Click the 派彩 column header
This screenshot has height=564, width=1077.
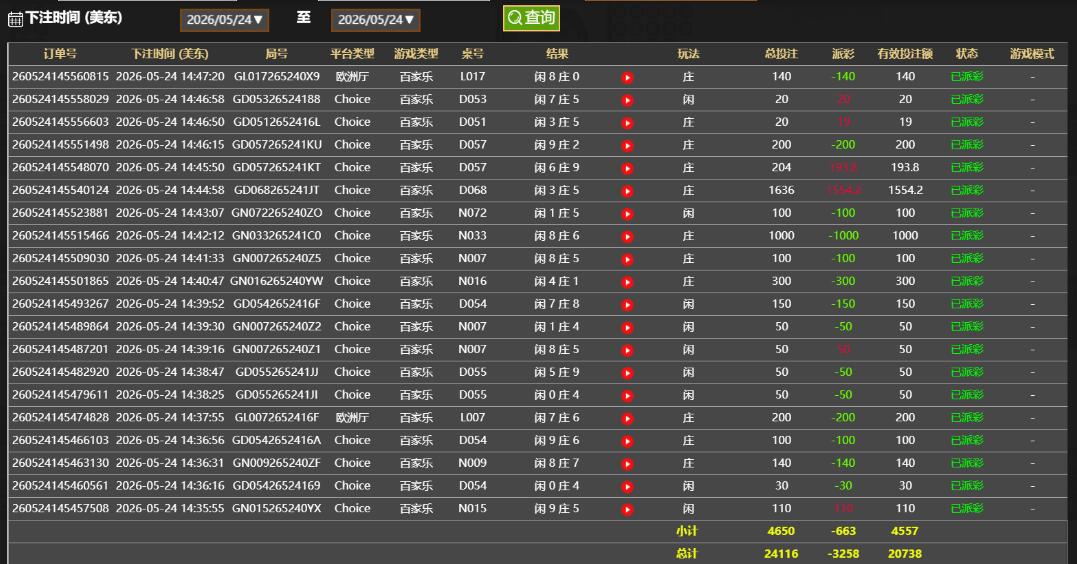843,54
